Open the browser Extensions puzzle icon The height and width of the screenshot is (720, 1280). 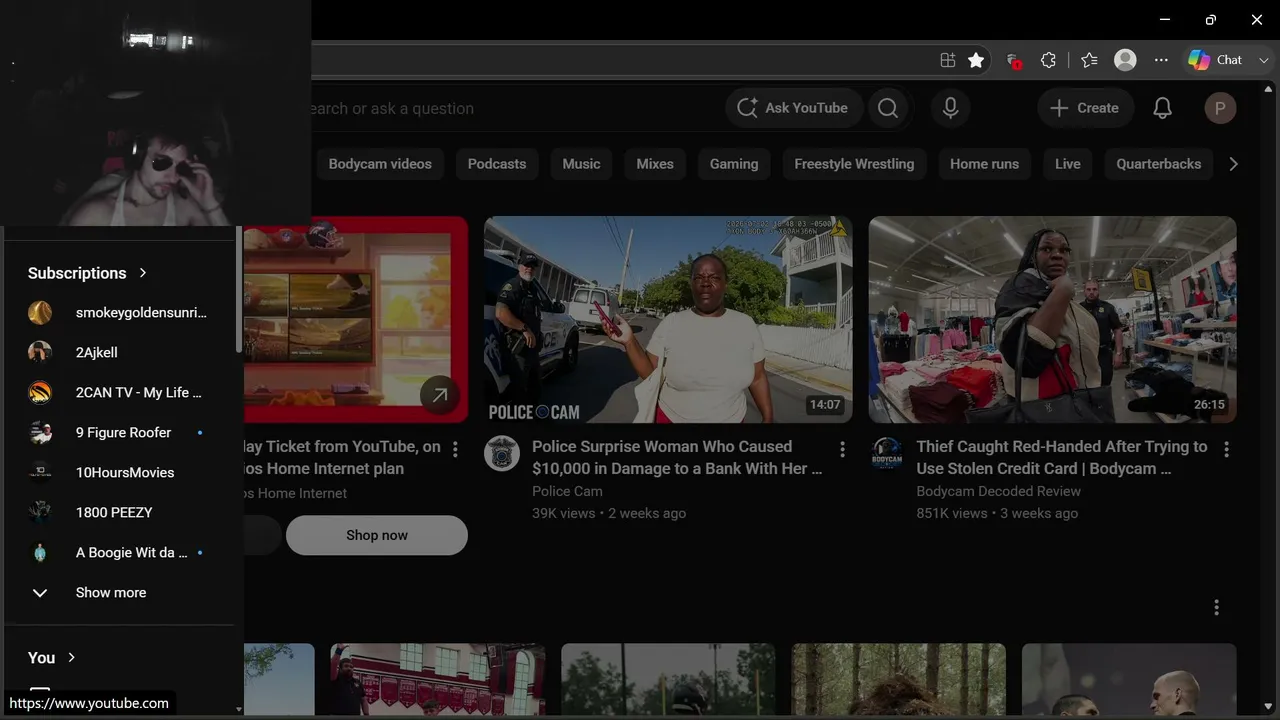(x=1048, y=60)
